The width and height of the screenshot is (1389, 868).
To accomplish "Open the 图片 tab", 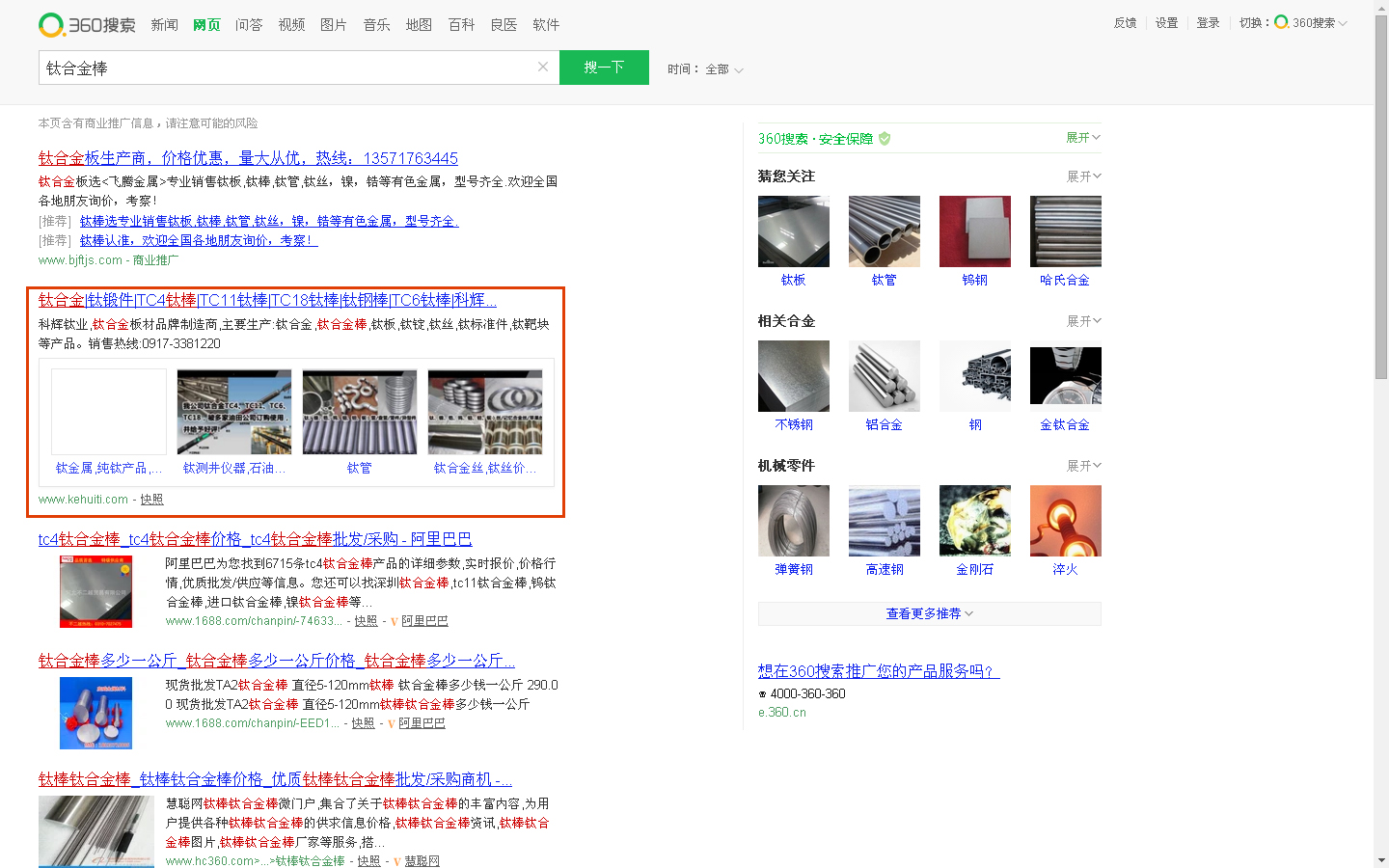I will tap(334, 25).
